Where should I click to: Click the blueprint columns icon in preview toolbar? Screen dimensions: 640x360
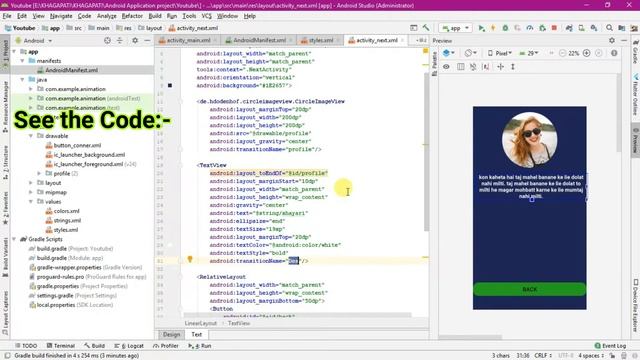460,67
